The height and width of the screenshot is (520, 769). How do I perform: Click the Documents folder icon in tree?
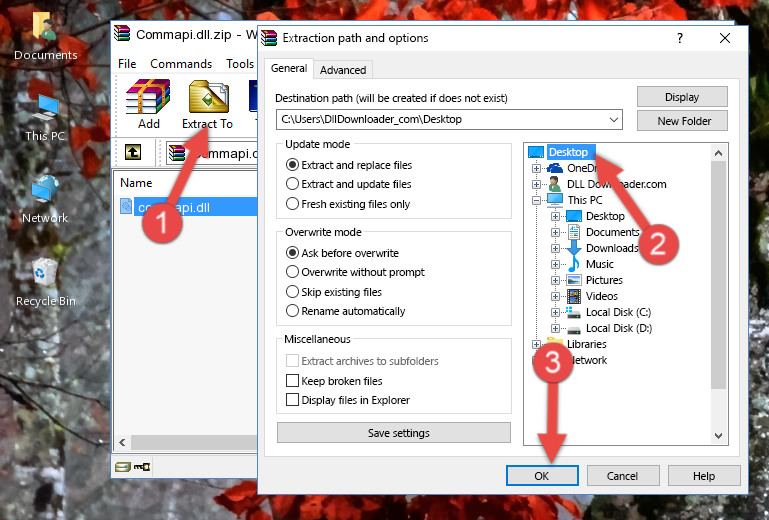point(573,232)
